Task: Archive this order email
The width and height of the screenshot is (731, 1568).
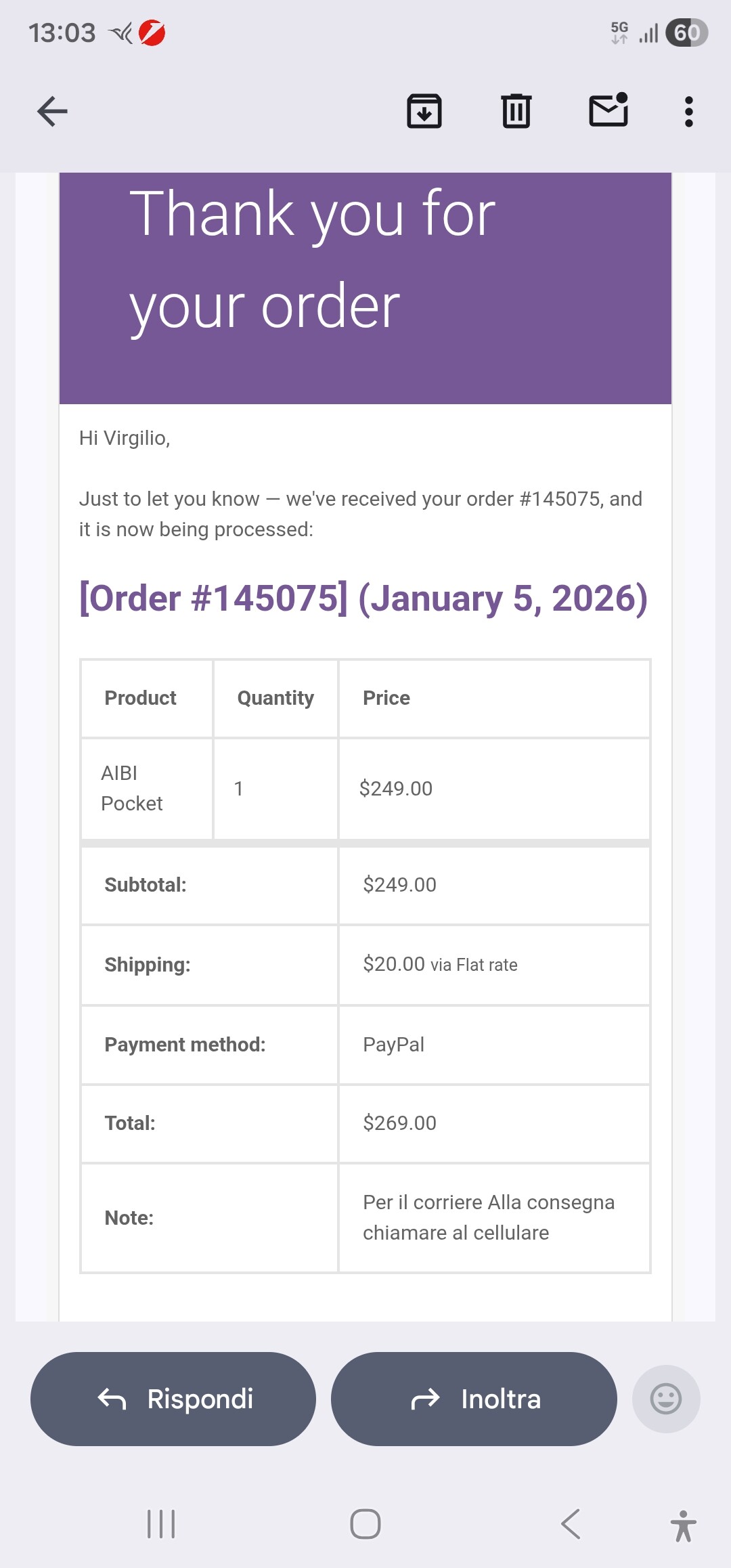Action: click(424, 112)
